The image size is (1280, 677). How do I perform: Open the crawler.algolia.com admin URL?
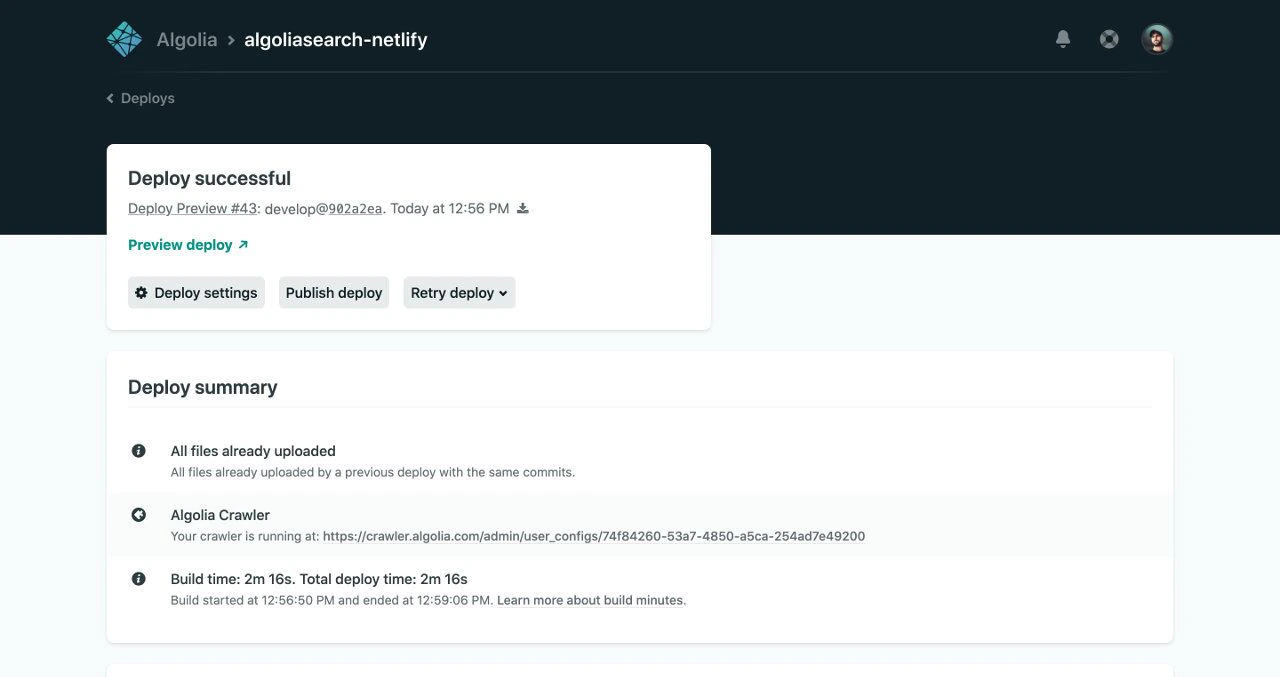pyautogui.click(x=594, y=536)
